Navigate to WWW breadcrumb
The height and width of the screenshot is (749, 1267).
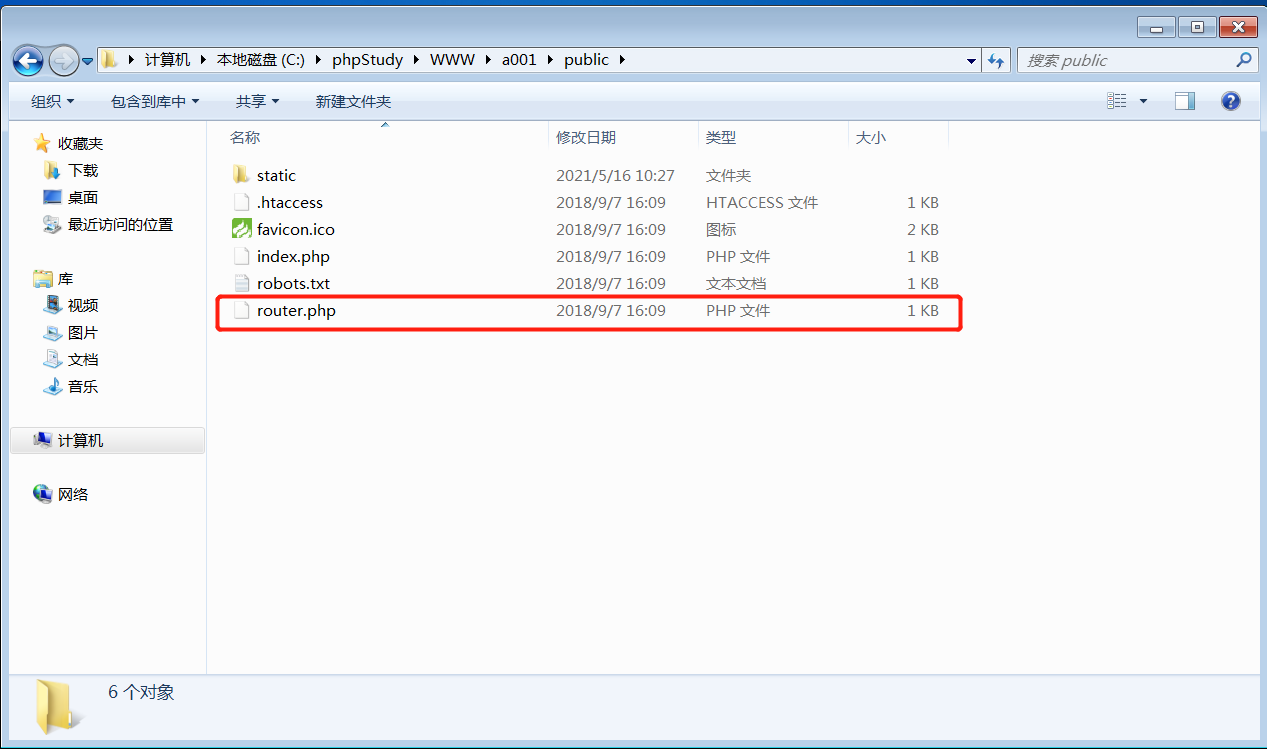tap(453, 60)
